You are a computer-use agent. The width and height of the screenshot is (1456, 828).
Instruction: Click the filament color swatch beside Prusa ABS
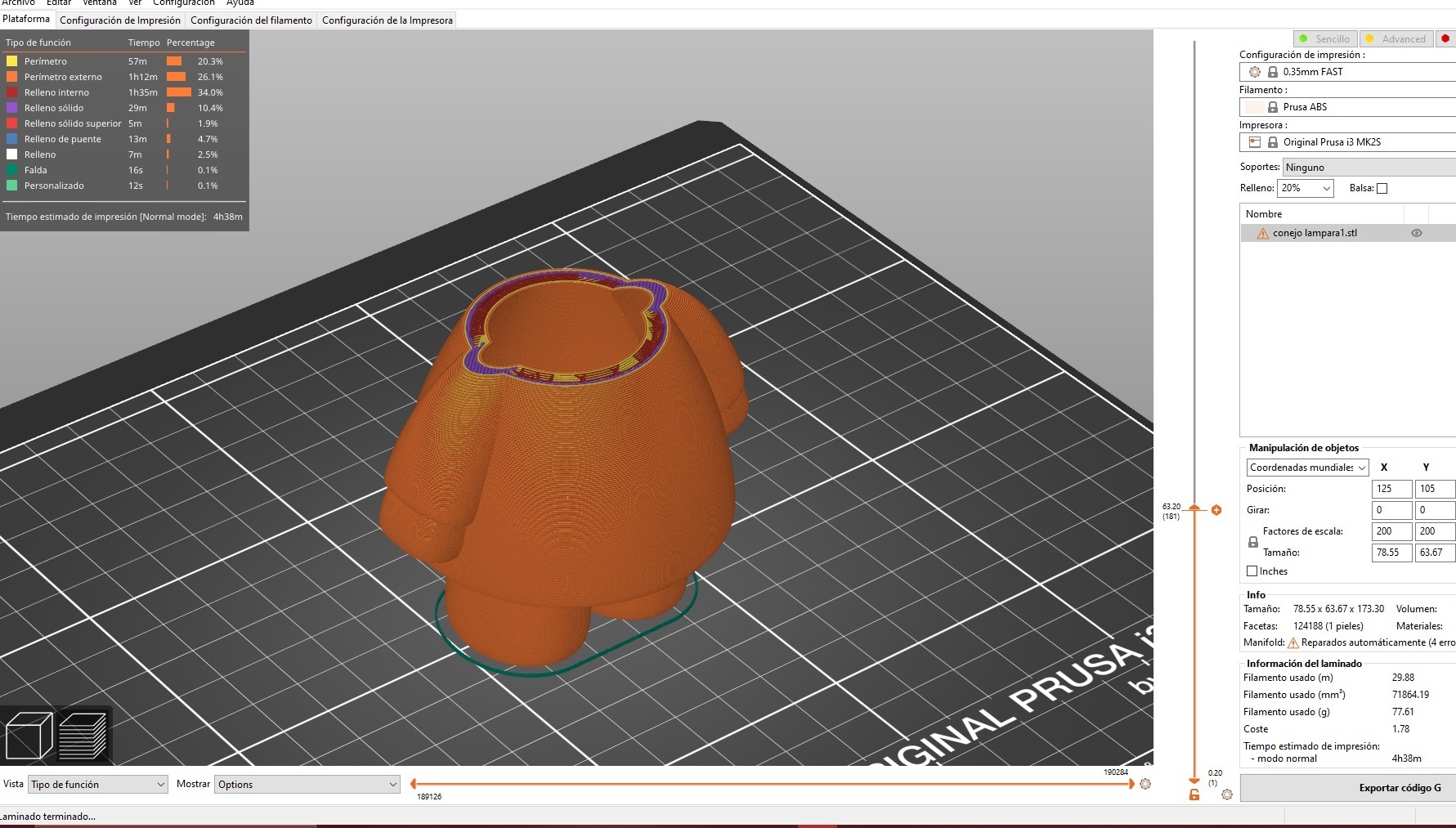coord(1253,106)
